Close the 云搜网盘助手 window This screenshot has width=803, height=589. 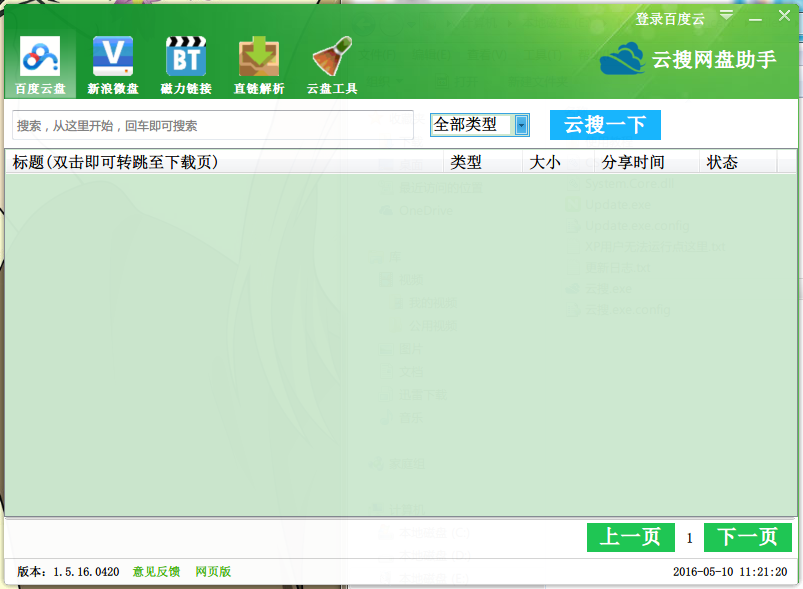pyautogui.click(x=784, y=16)
